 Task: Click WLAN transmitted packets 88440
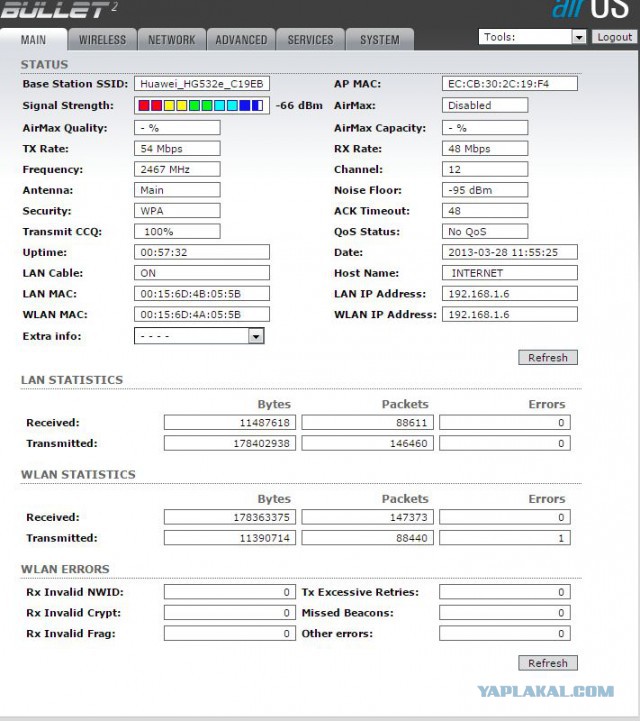(x=367, y=538)
